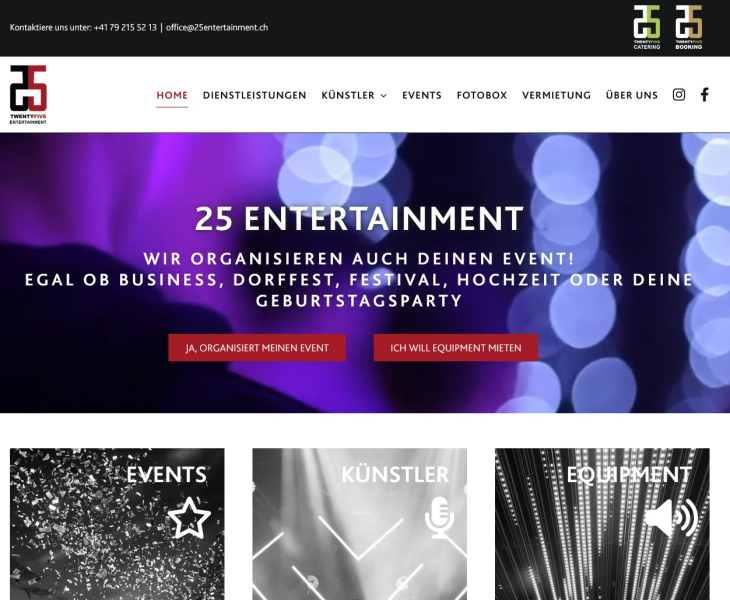The height and width of the screenshot is (600, 730).
Task: Click the microphone icon on Künstler tile
Action: pyautogui.click(x=439, y=518)
